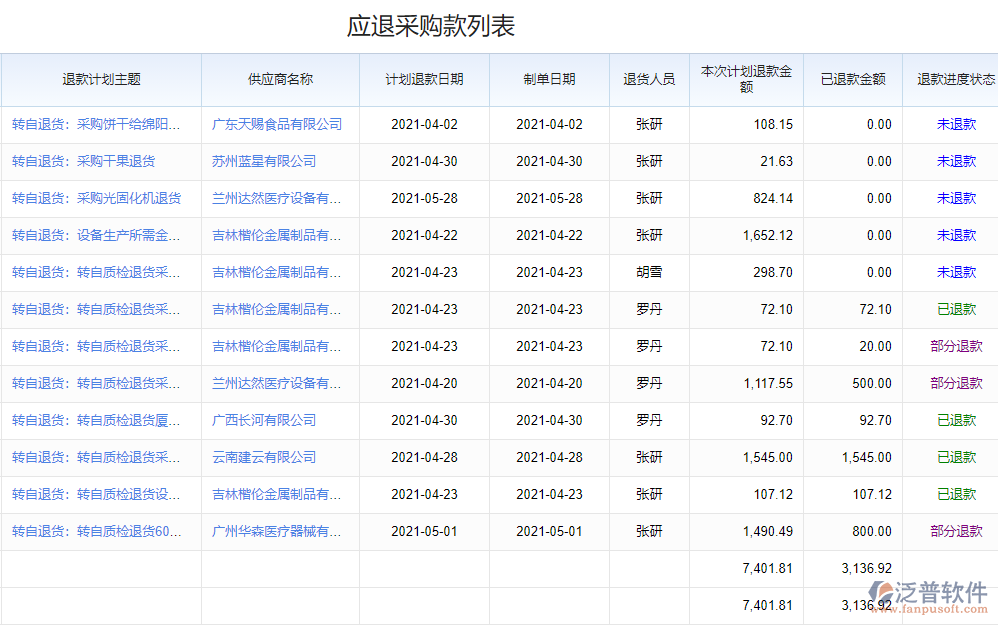998x625 pixels.
Task: Select the 未退款 status in 胡雪's row
Action: point(956,273)
